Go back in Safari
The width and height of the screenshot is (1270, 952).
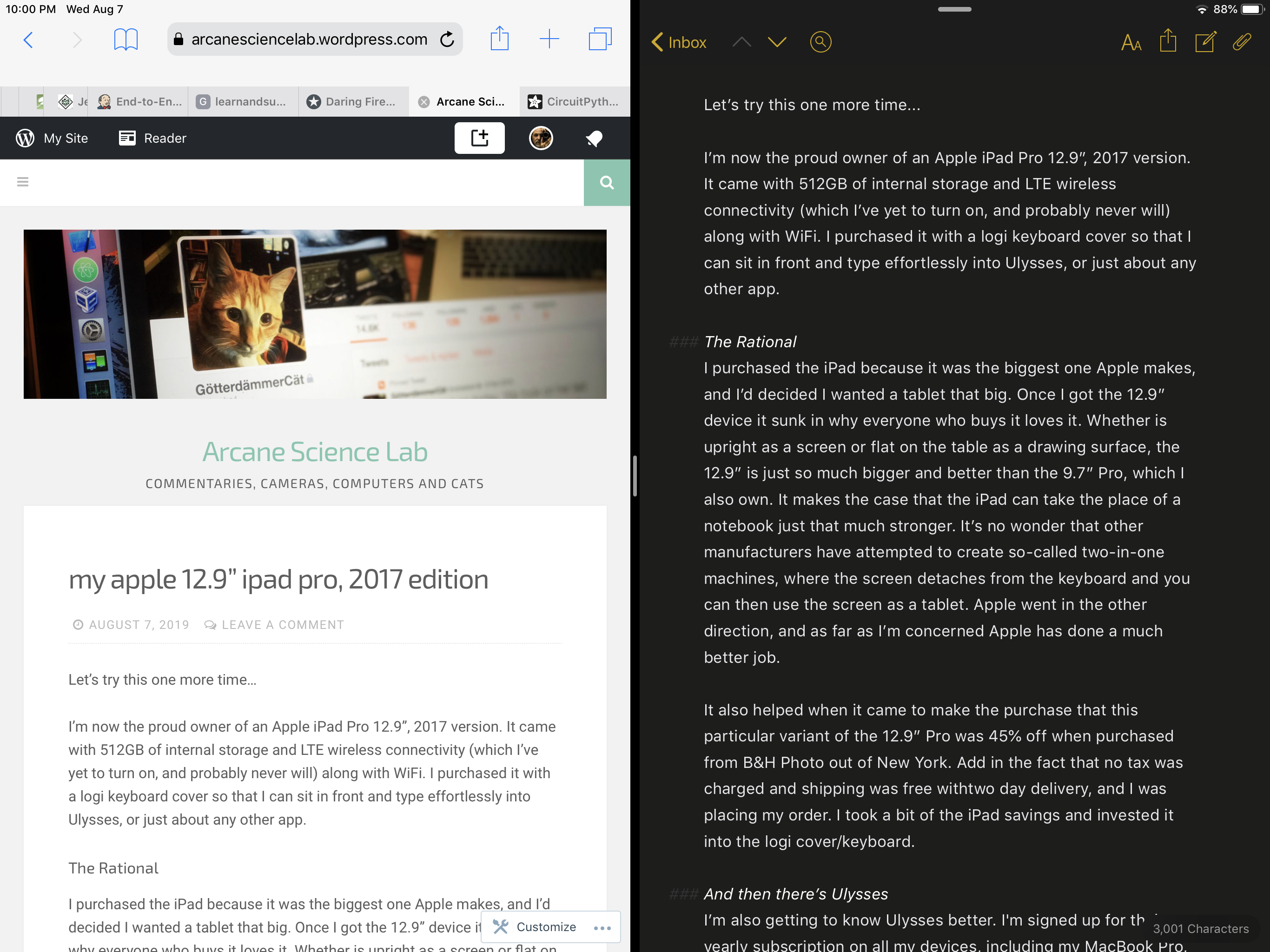click(x=27, y=40)
